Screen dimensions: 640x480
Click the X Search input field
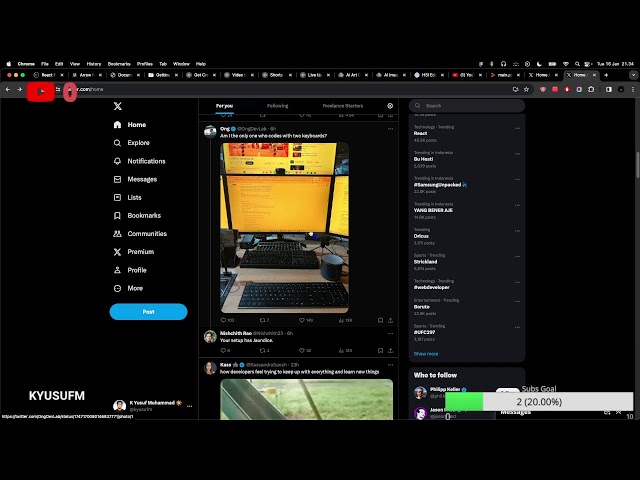pyautogui.click(x=467, y=106)
